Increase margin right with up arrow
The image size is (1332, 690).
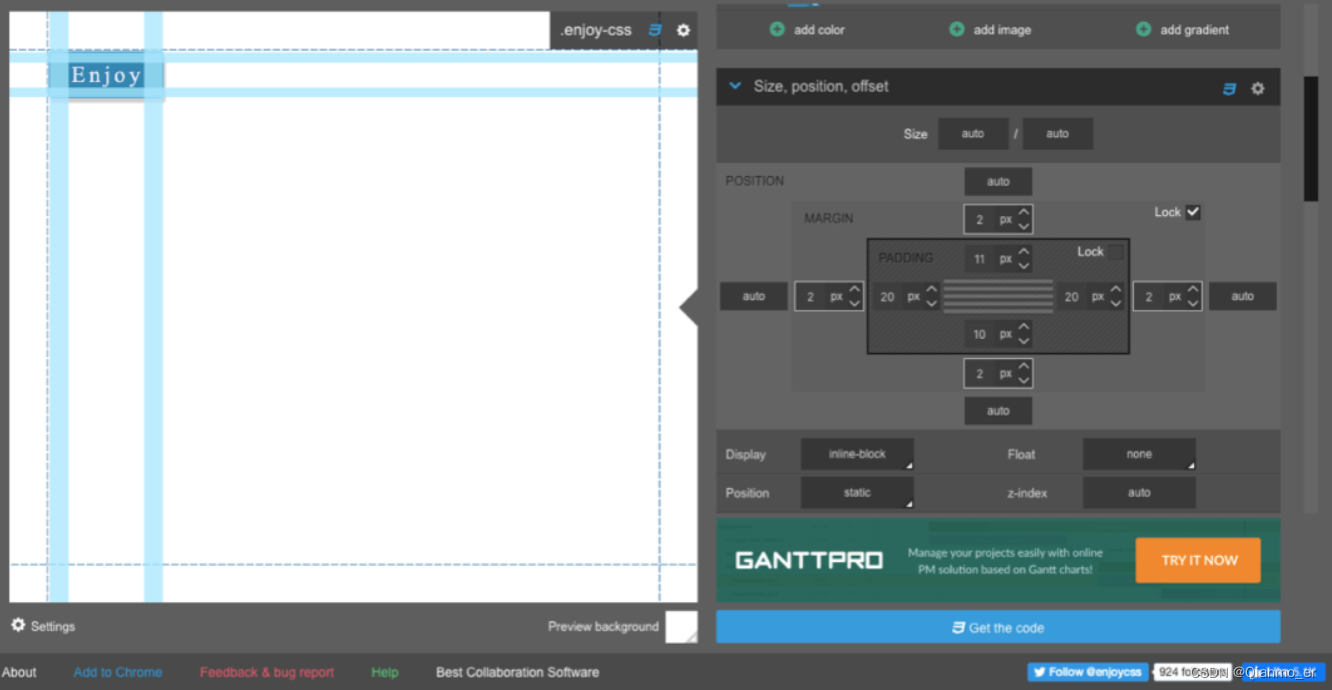pyautogui.click(x=1193, y=290)
